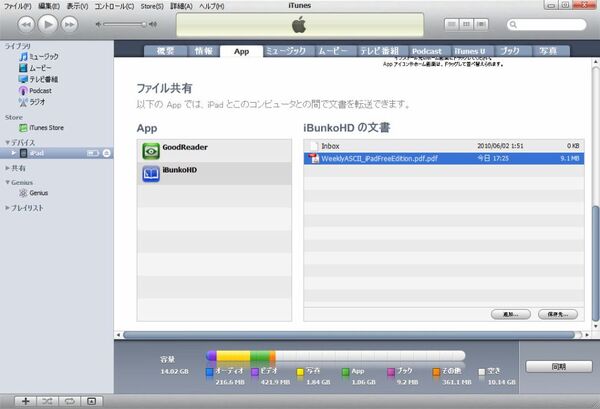Viewport: 600px width, 409px height.
Task: Collapse the Genius section
Action: pyautogui.click(x=7, y=182)
